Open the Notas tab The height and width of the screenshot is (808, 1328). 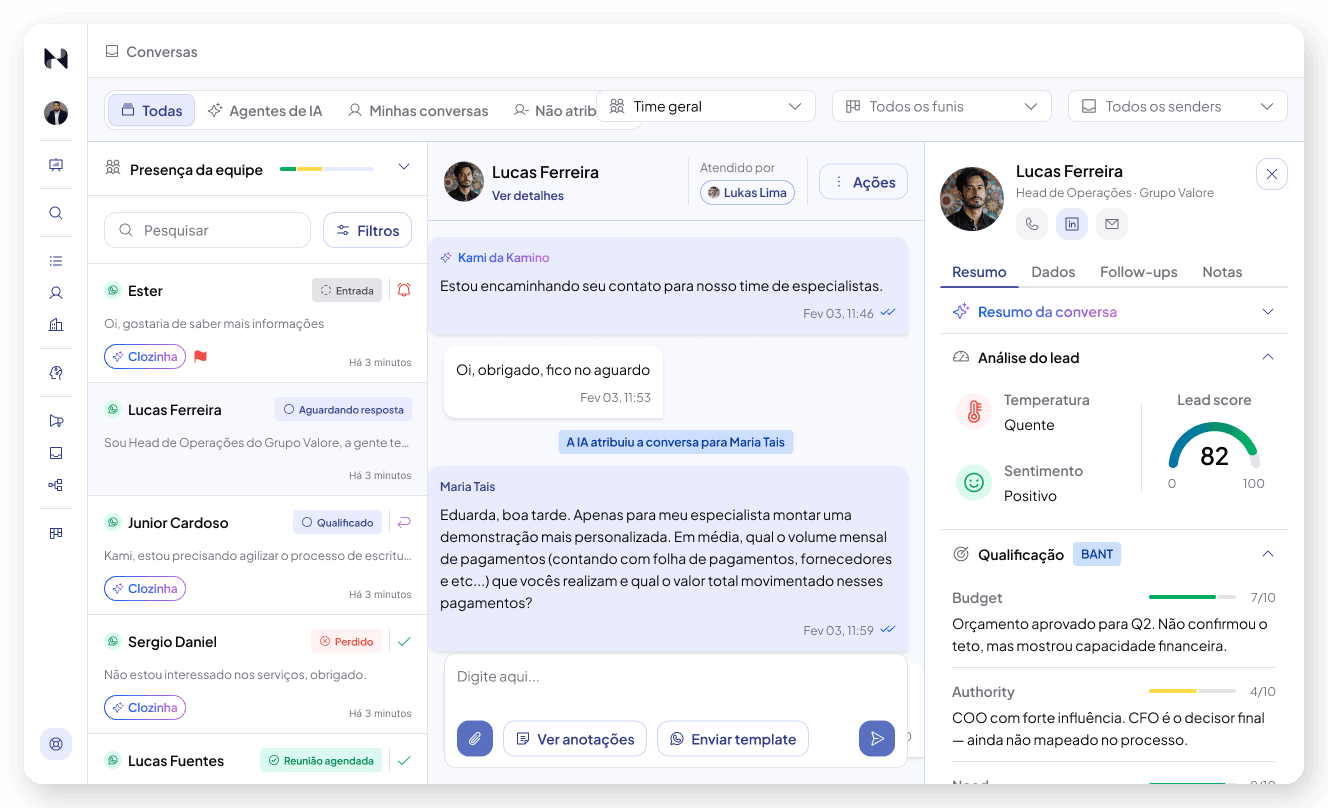1222,272
